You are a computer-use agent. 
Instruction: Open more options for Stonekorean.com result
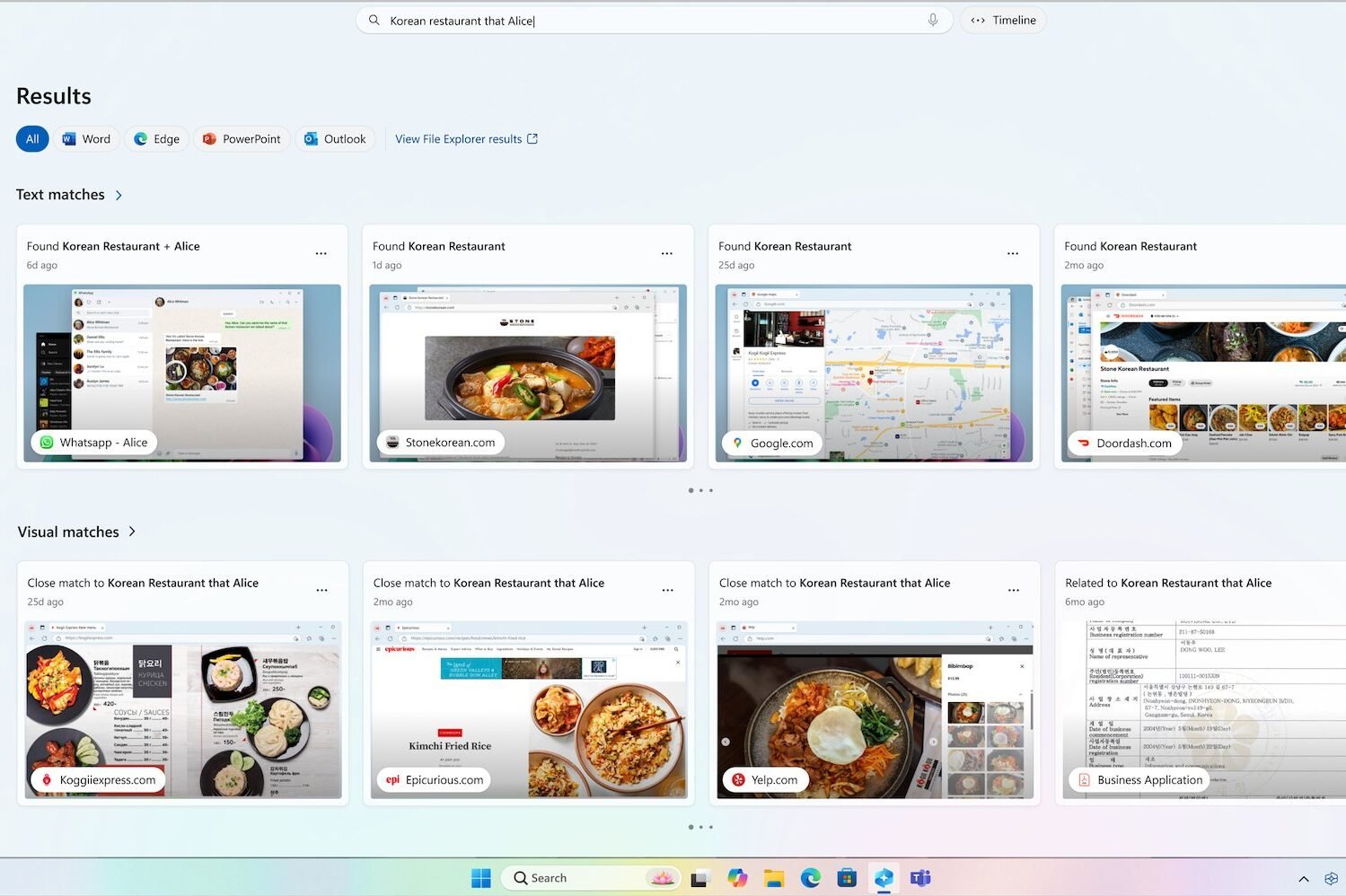666,254
